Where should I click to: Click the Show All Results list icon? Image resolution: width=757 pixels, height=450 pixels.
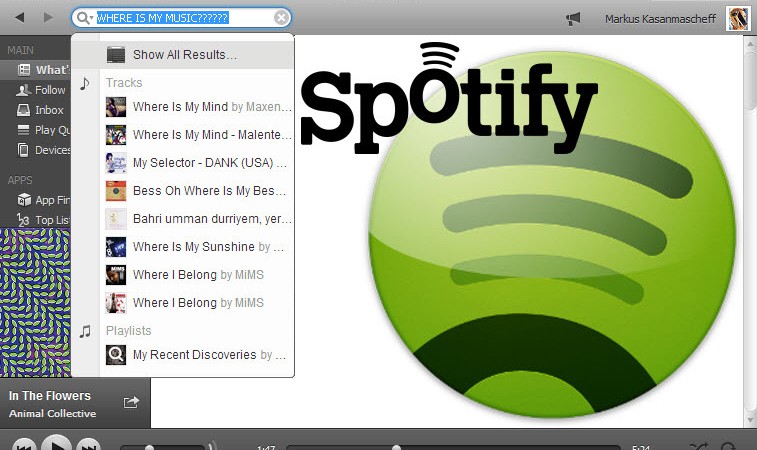tap(116, 55)
